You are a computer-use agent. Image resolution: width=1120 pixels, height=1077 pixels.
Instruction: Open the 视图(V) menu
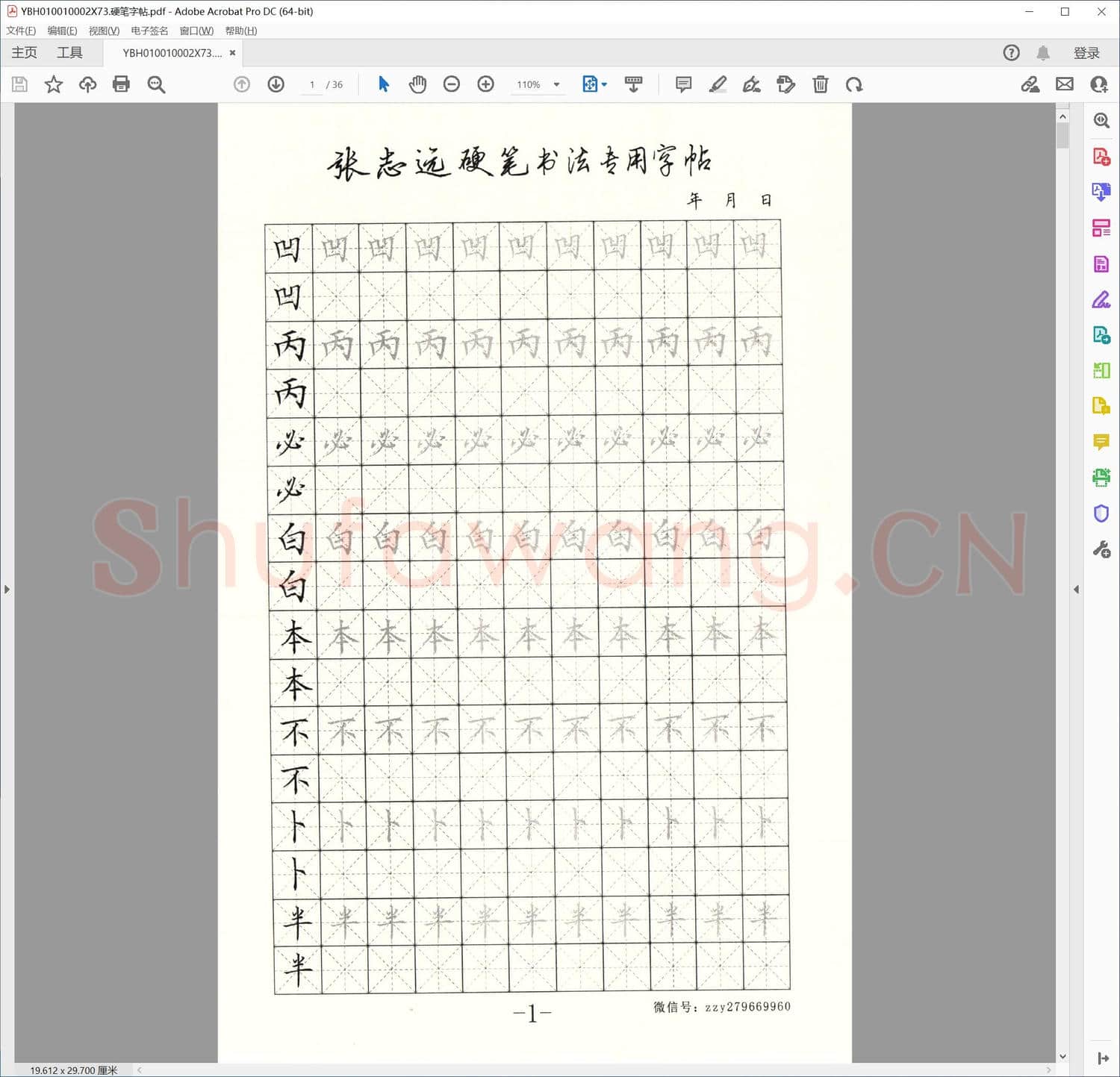click(x=104, y=31)
